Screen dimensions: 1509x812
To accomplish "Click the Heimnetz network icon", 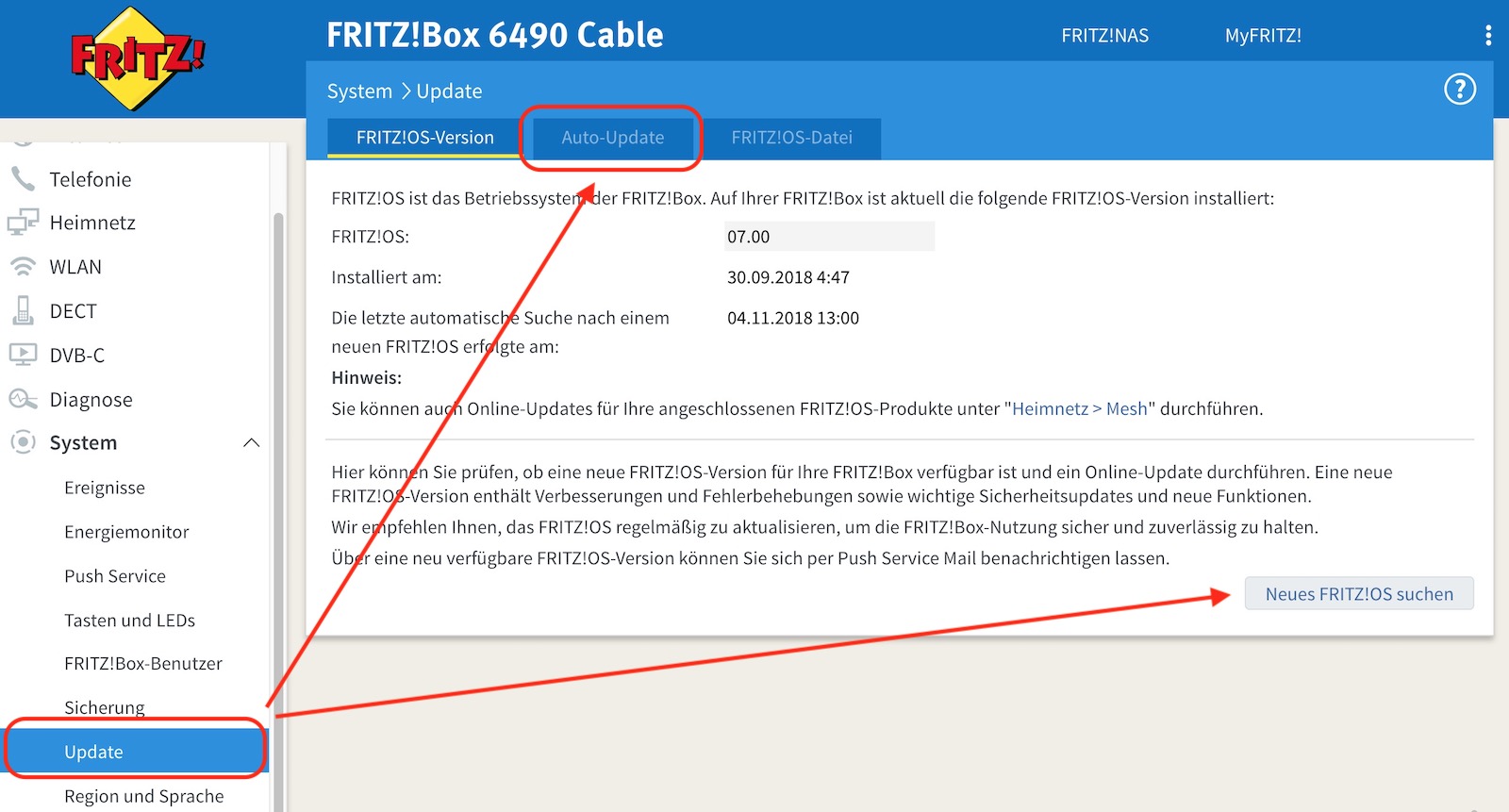I will pos(23,223).
